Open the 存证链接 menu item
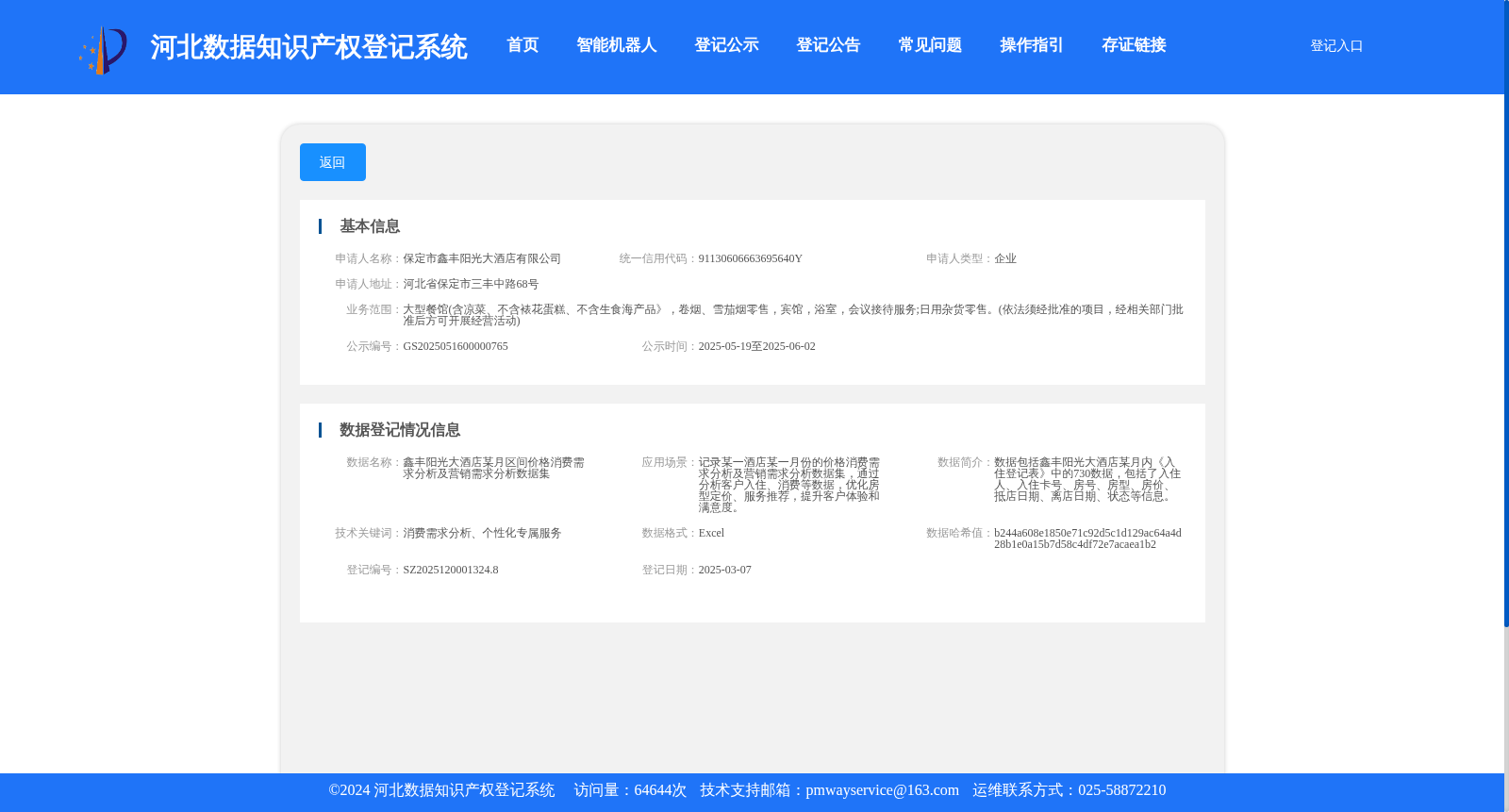 click(1134, 45)
